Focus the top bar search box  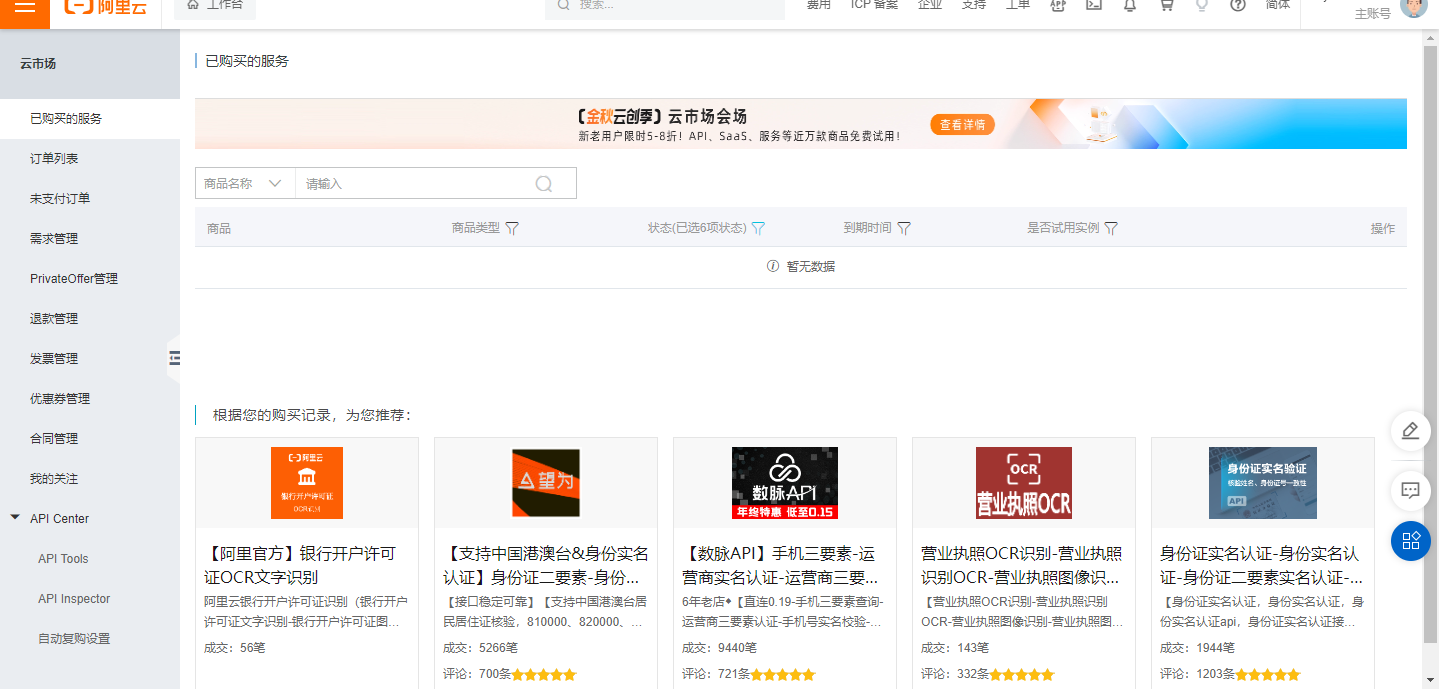(x=665, y=6)
